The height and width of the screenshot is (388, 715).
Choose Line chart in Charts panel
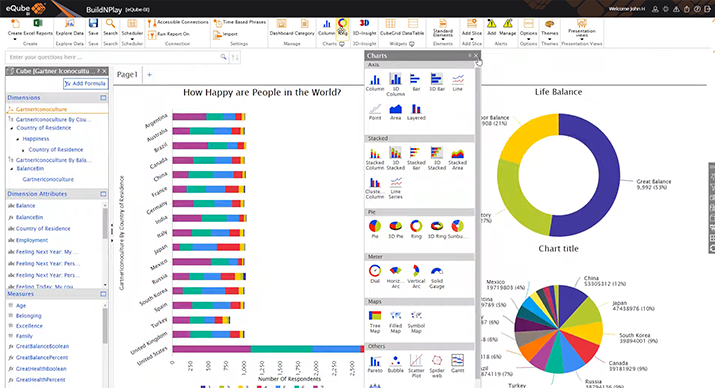pos(458,82)
